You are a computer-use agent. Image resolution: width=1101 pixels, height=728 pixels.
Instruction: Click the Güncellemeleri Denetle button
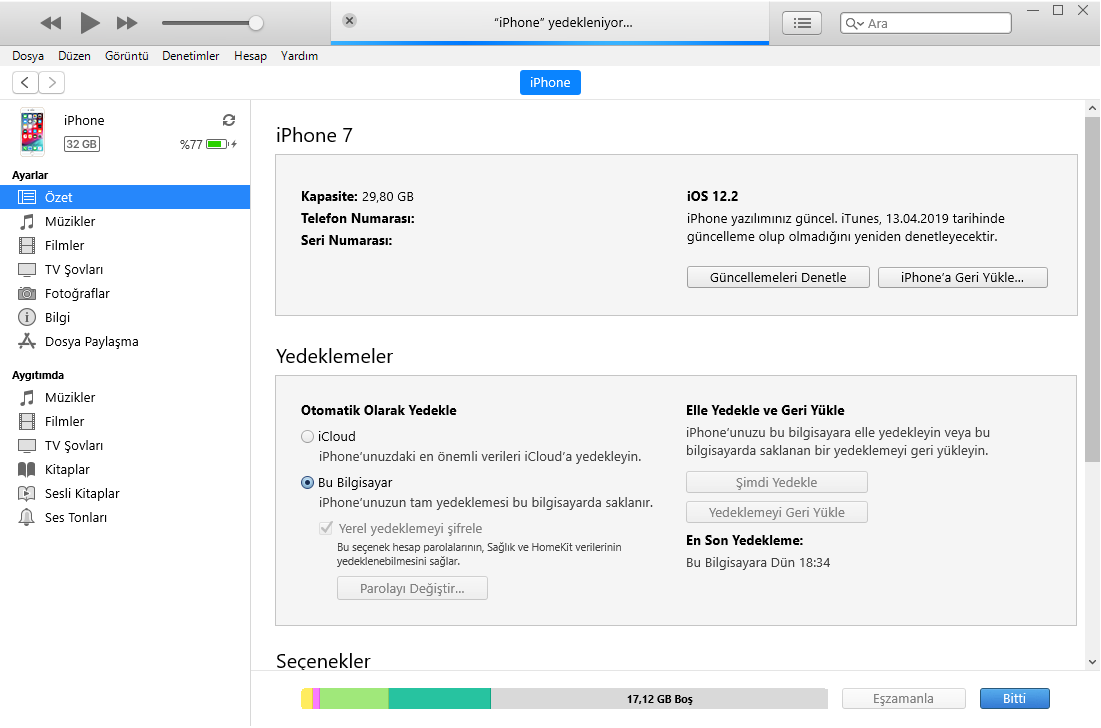pos(778,277)
